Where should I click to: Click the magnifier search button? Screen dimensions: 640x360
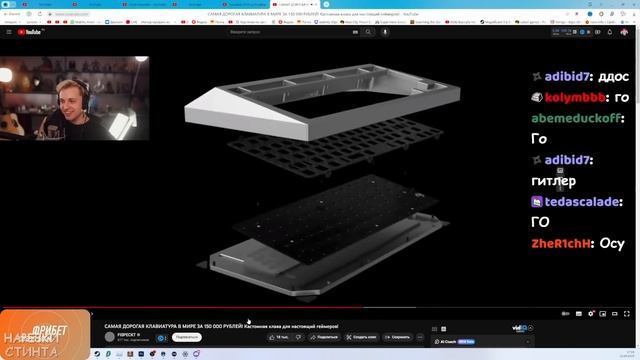pyautogui.click(x=368, y=32)
